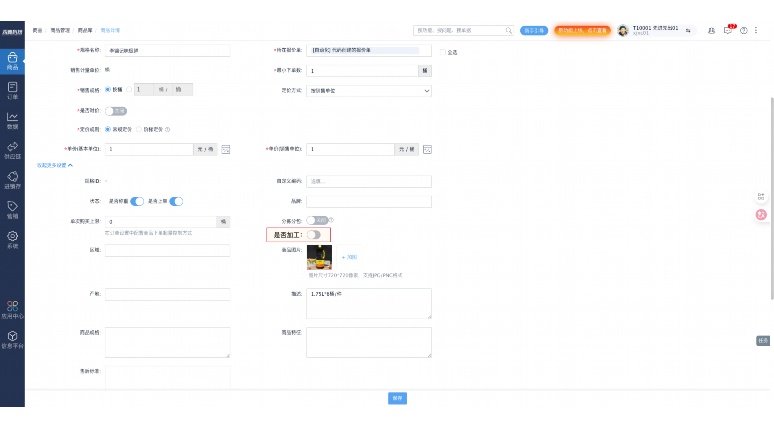Click the logo at top of sidebar
774x428 pixels.
[x=12, y=32]
